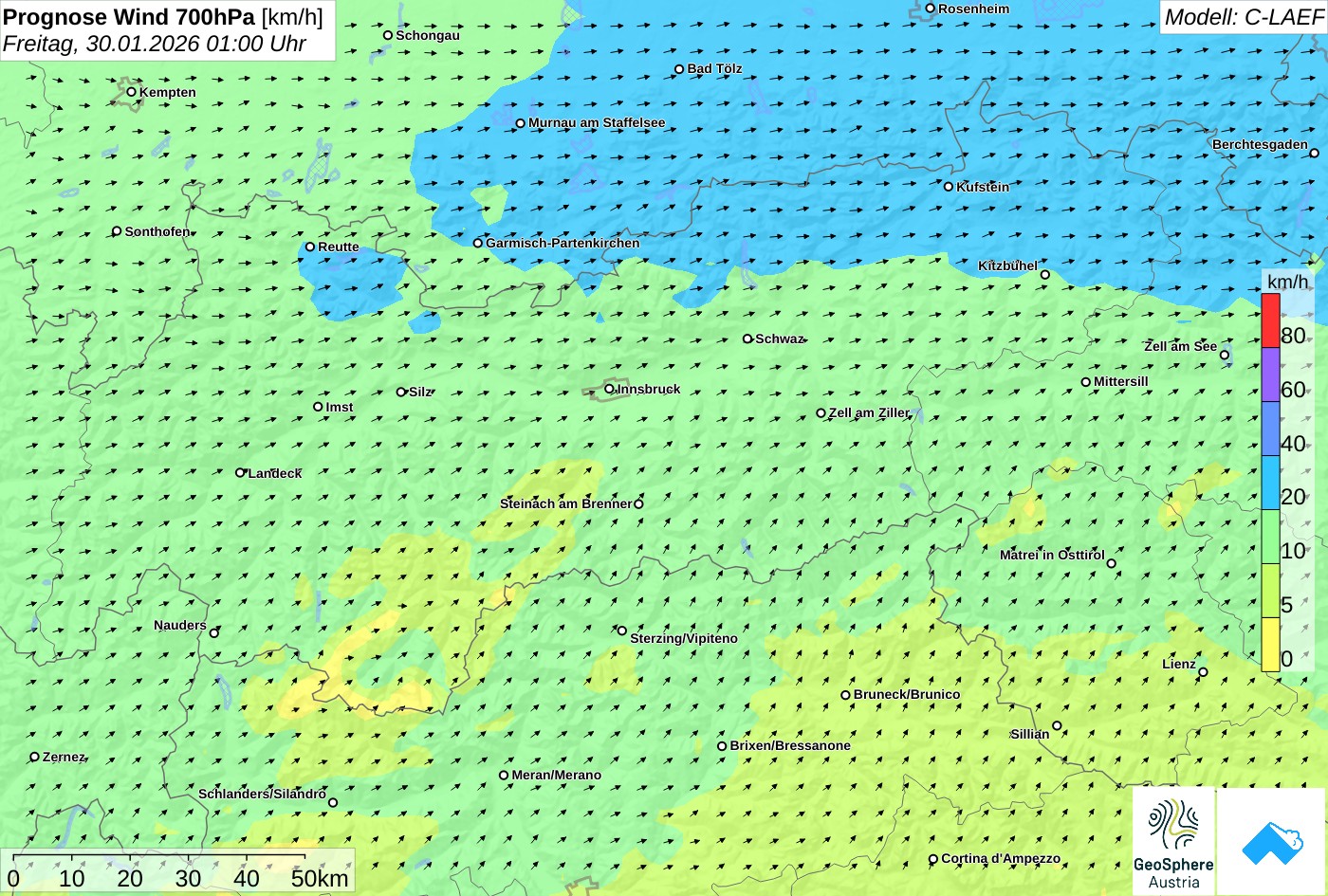Pick the Cortina d'Ampezzo marker circle

[x=933, y=860]
